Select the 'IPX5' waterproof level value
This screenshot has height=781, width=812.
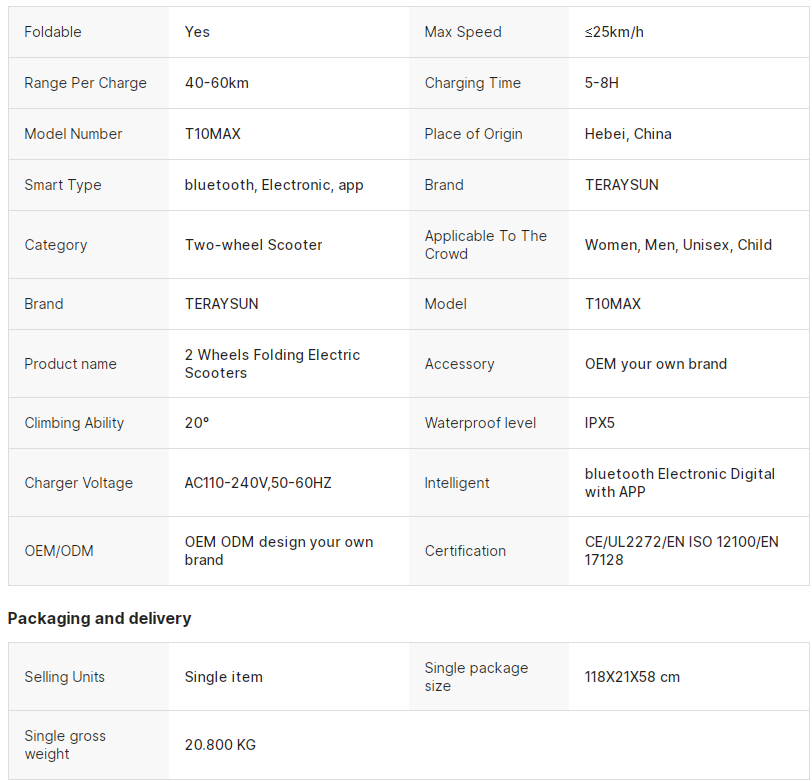pos(600,423)
